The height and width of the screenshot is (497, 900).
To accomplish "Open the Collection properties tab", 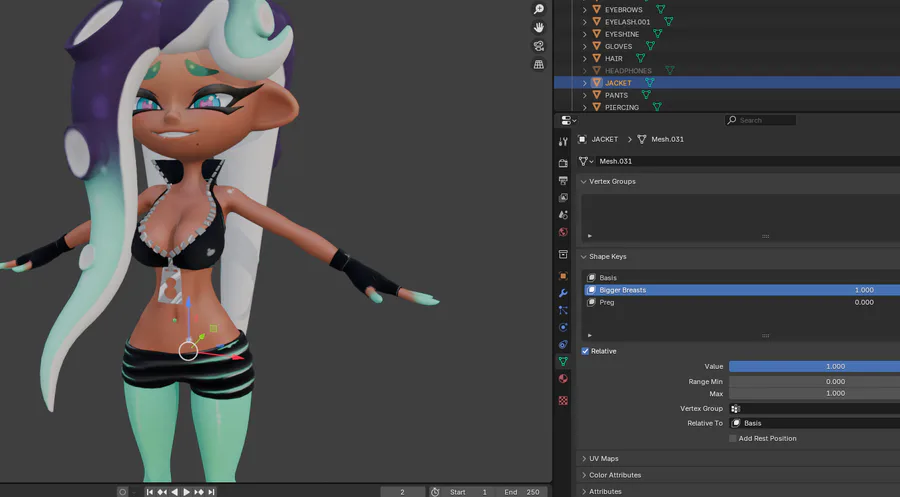I will tap(563, 254).
